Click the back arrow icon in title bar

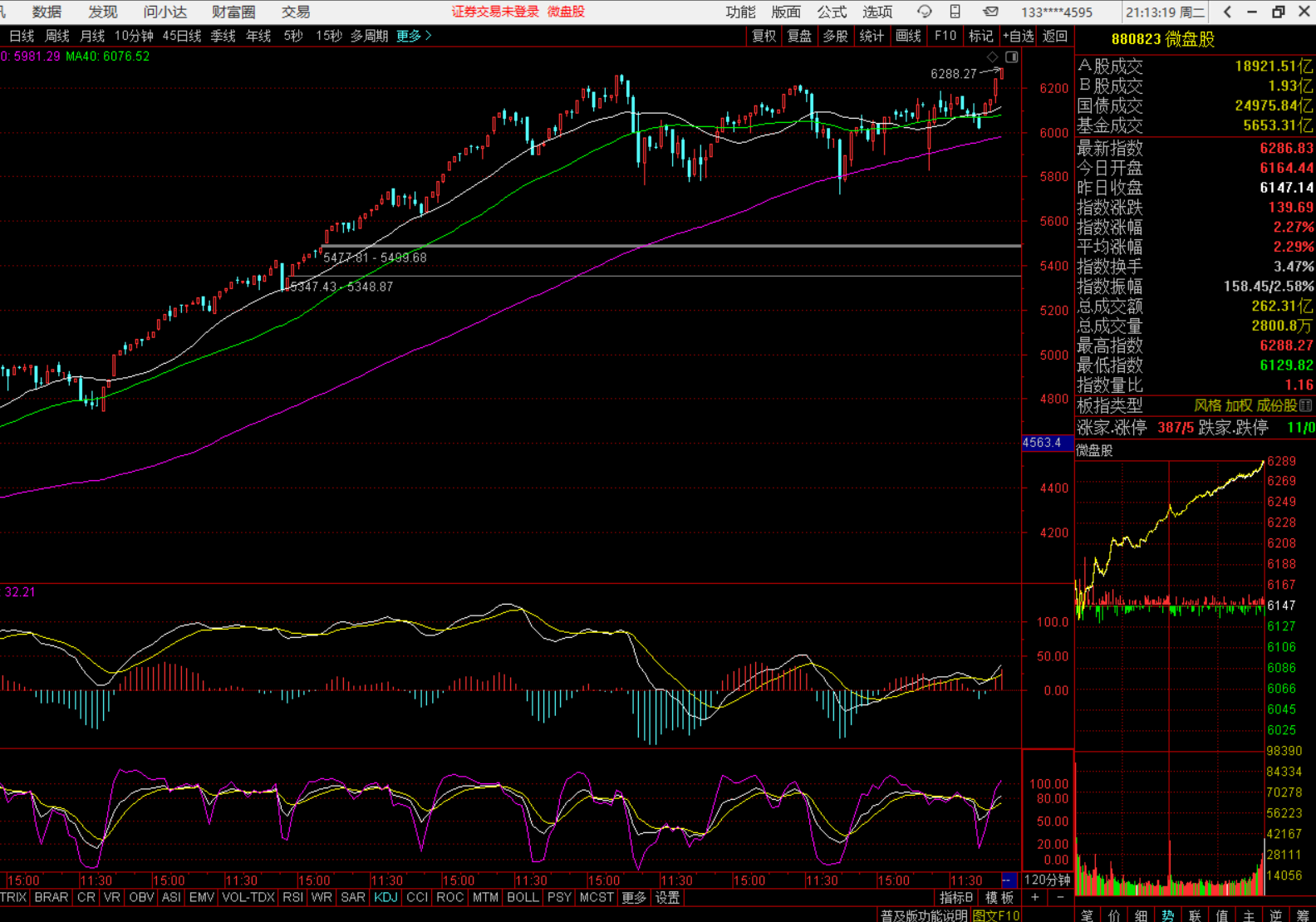(1227, 12)
